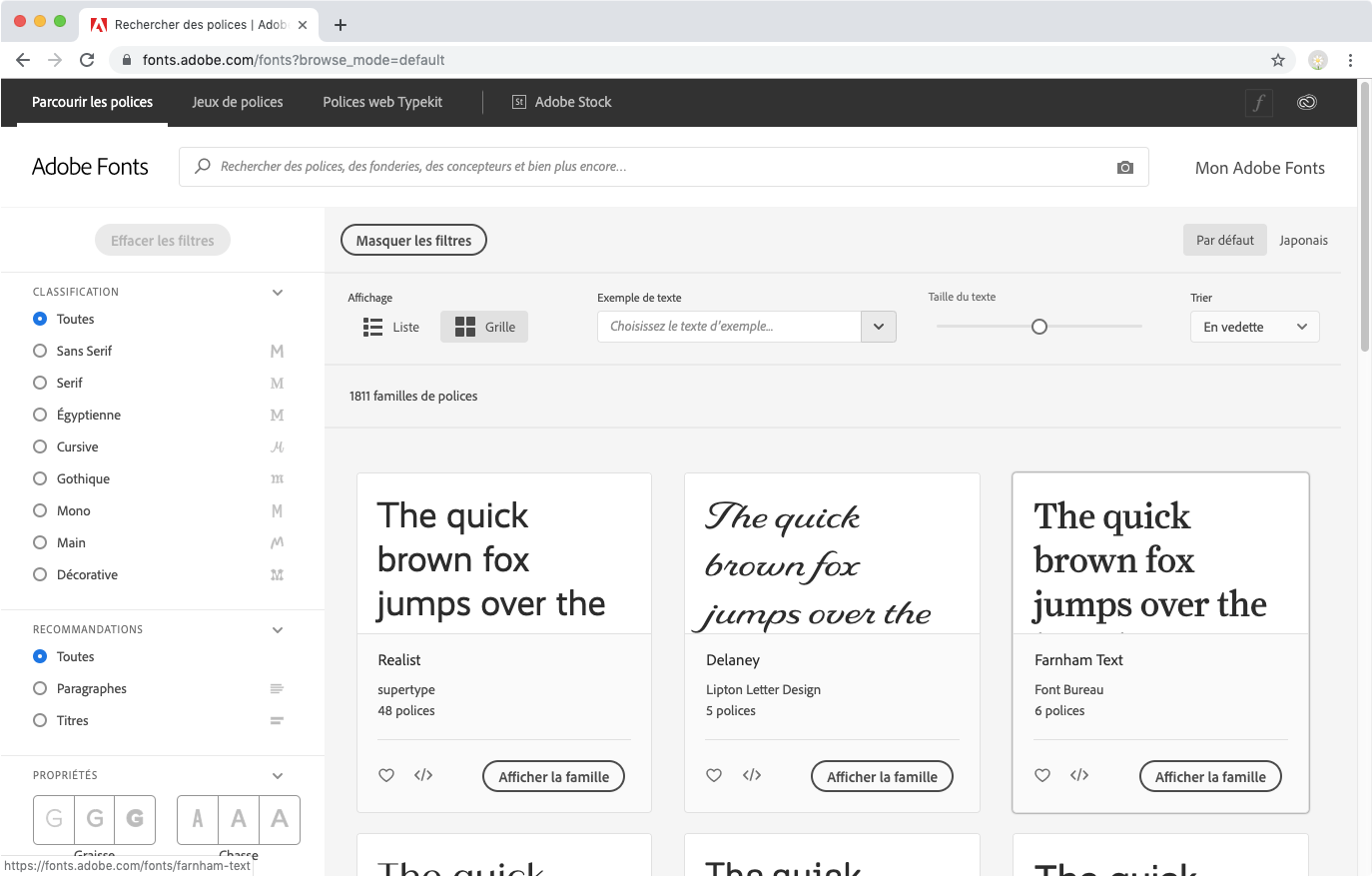The width and height of the screenshot is (1372, 877).
Task: Collapse the Classification section
Action: (278, 292)
